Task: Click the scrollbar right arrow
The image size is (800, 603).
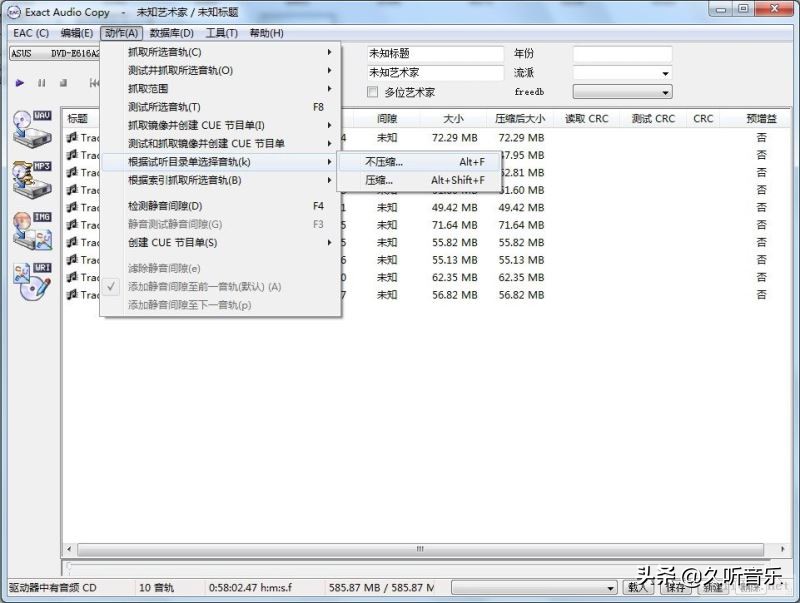Action: (783, 549)
